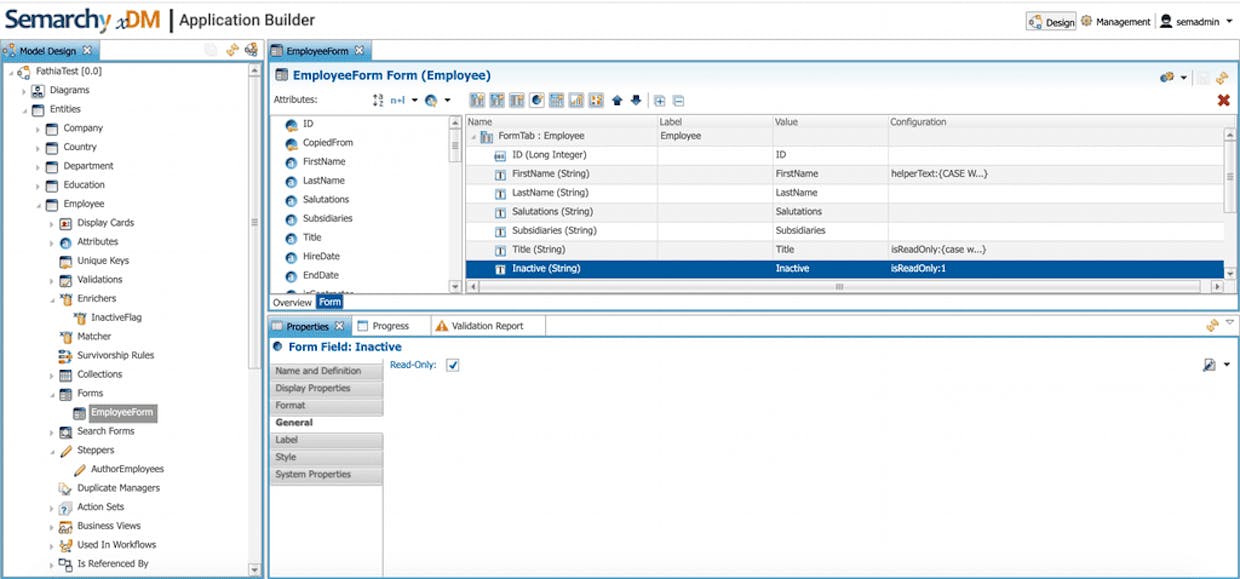Screen dimensions: 1240x579
Task: Select the Form tab at editor bottom
Action: pyautogui.click(x=330, y=302)
